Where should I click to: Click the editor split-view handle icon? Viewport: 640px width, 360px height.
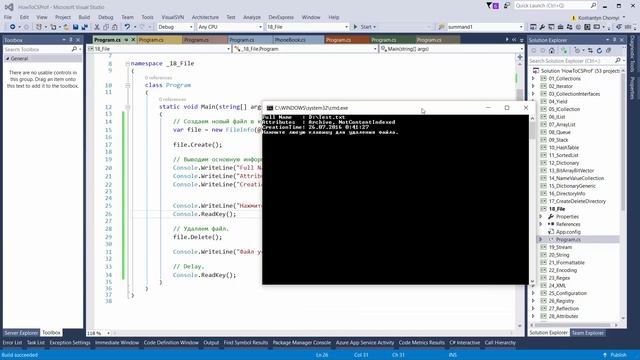click(520, 57)
